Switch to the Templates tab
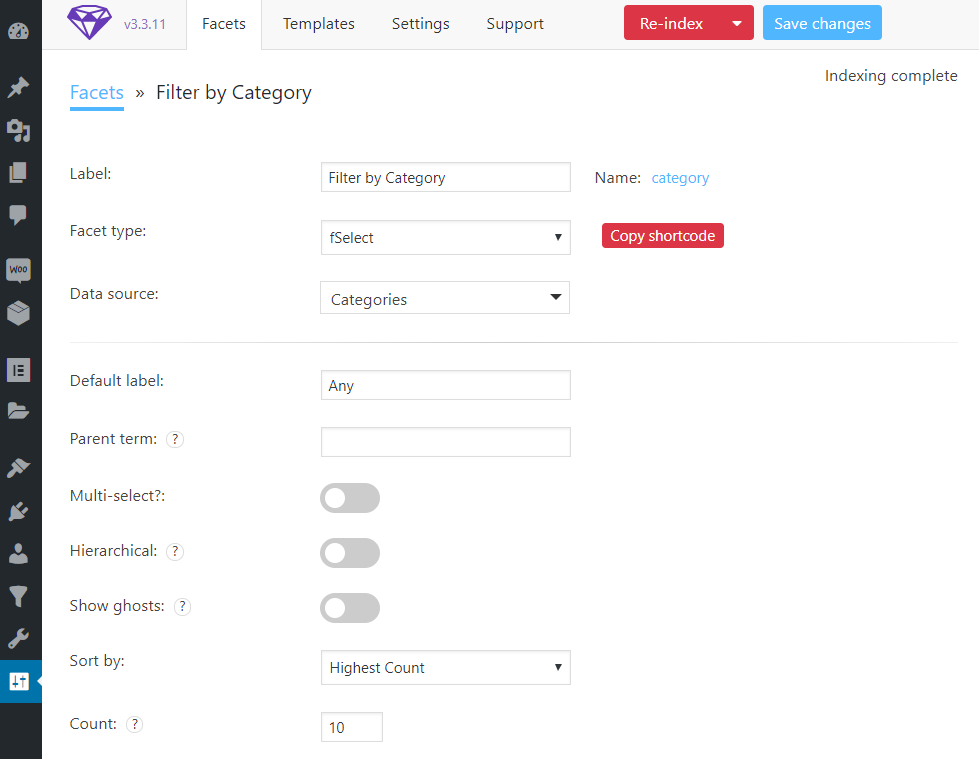Viewport: 979px width, 759px height. 318,24
